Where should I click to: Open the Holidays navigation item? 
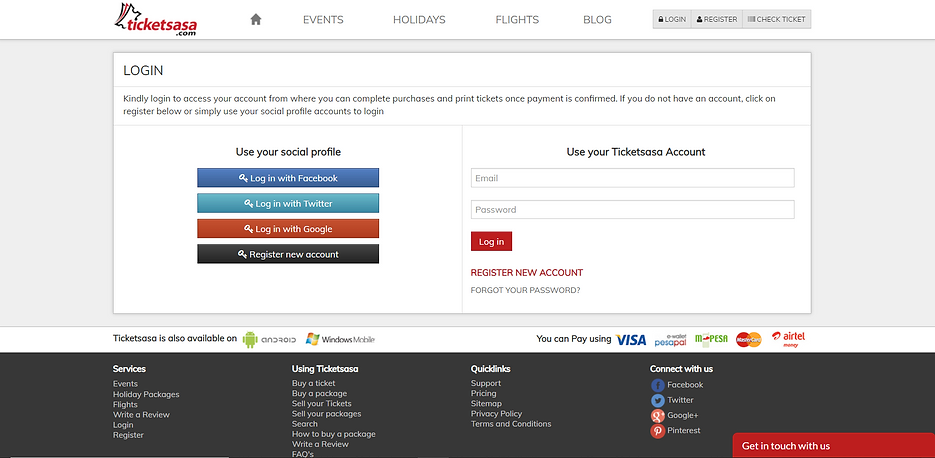[x=419, y=19]
